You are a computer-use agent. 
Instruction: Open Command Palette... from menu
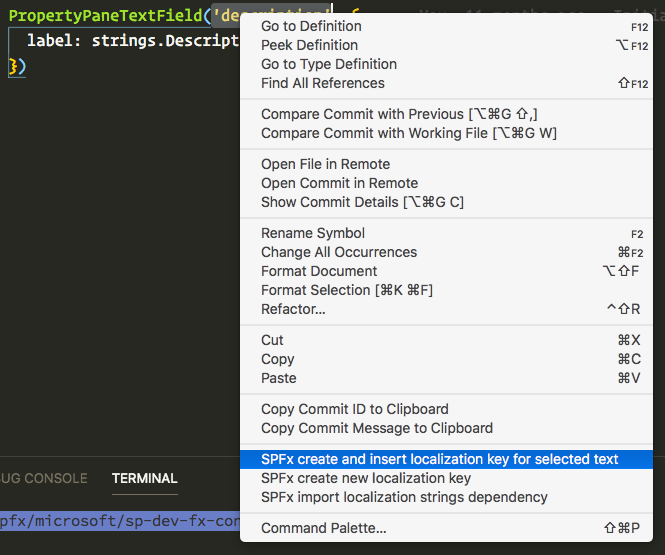tap(446, 528)
